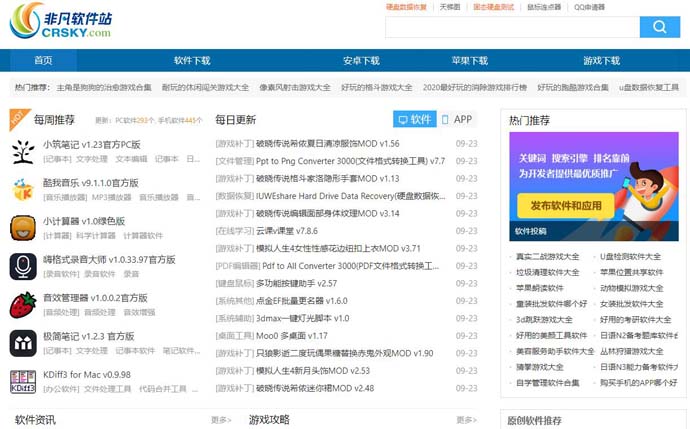This screenshot has height=429, width=690.
Task: Open KDiff3 for Mac v0.9.98 title
Action: (87, 374)
